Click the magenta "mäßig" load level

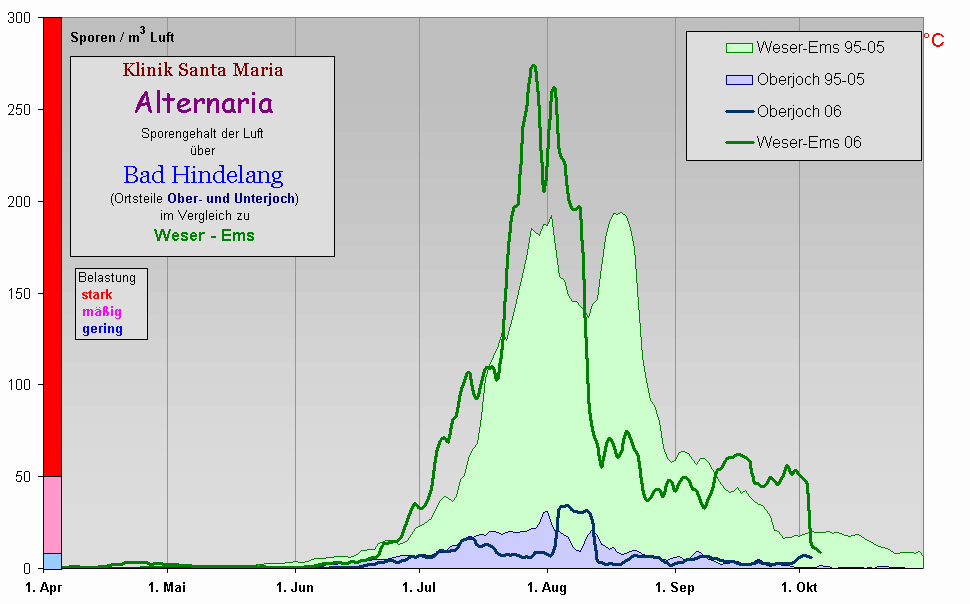(x=101, y=312)
